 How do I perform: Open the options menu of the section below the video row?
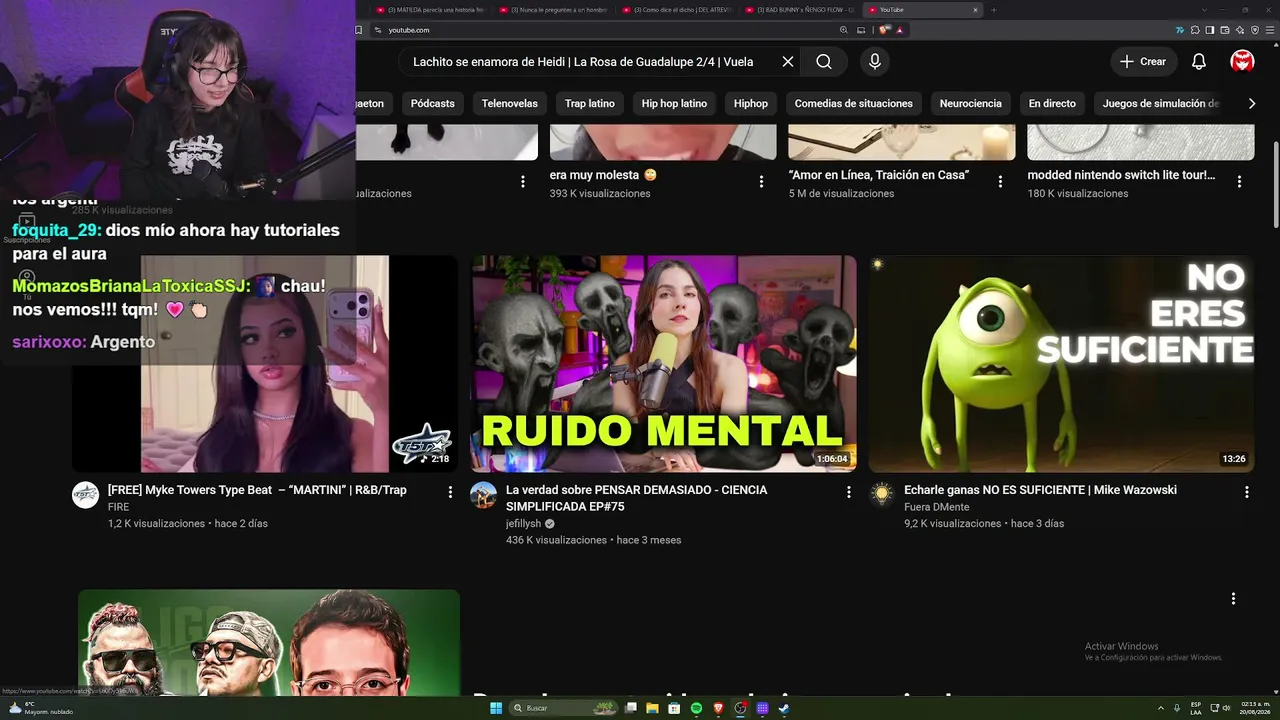[1233, 598]
